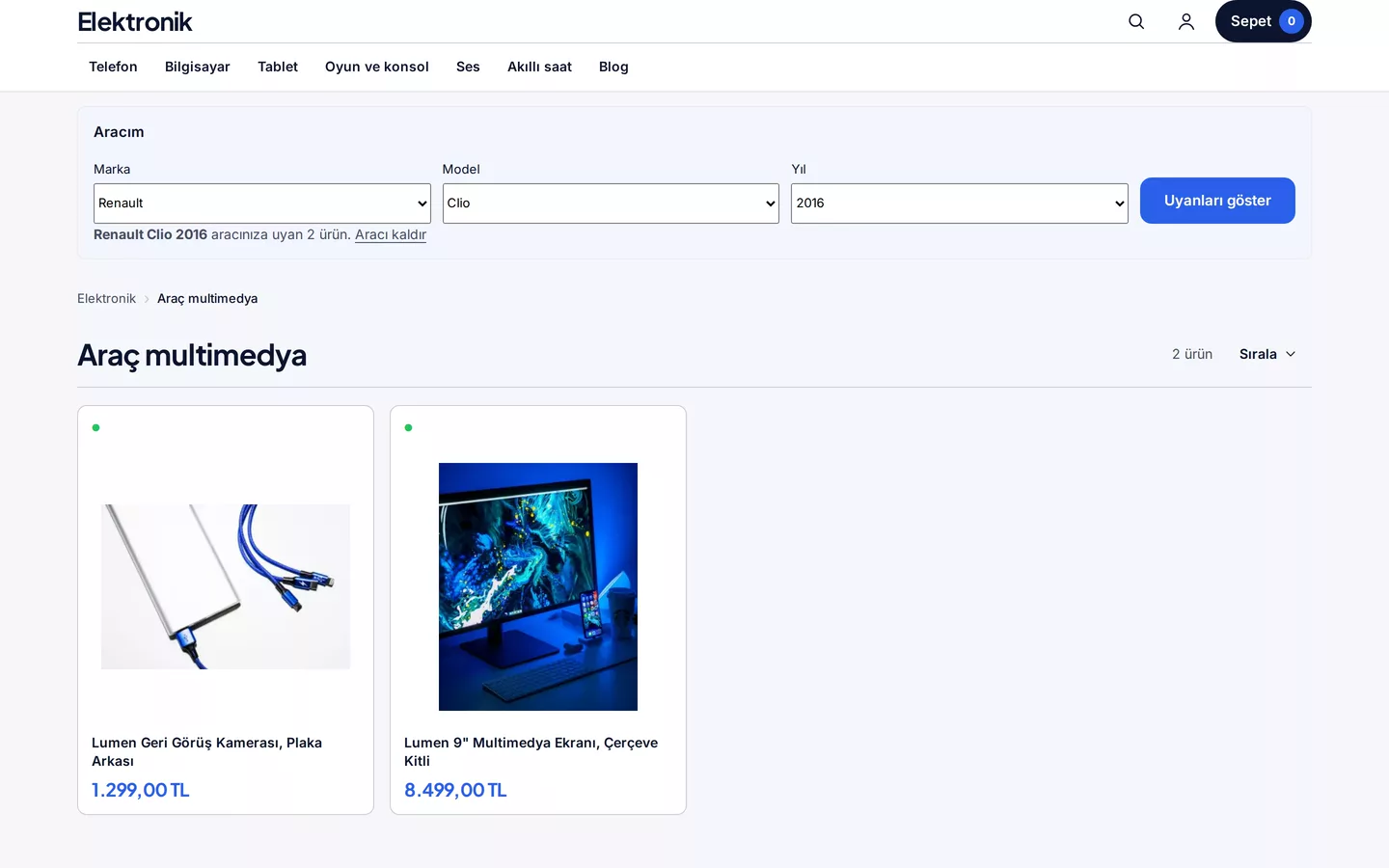
Task: Open the search icon in the header
Action: [x=1136, y=21]
